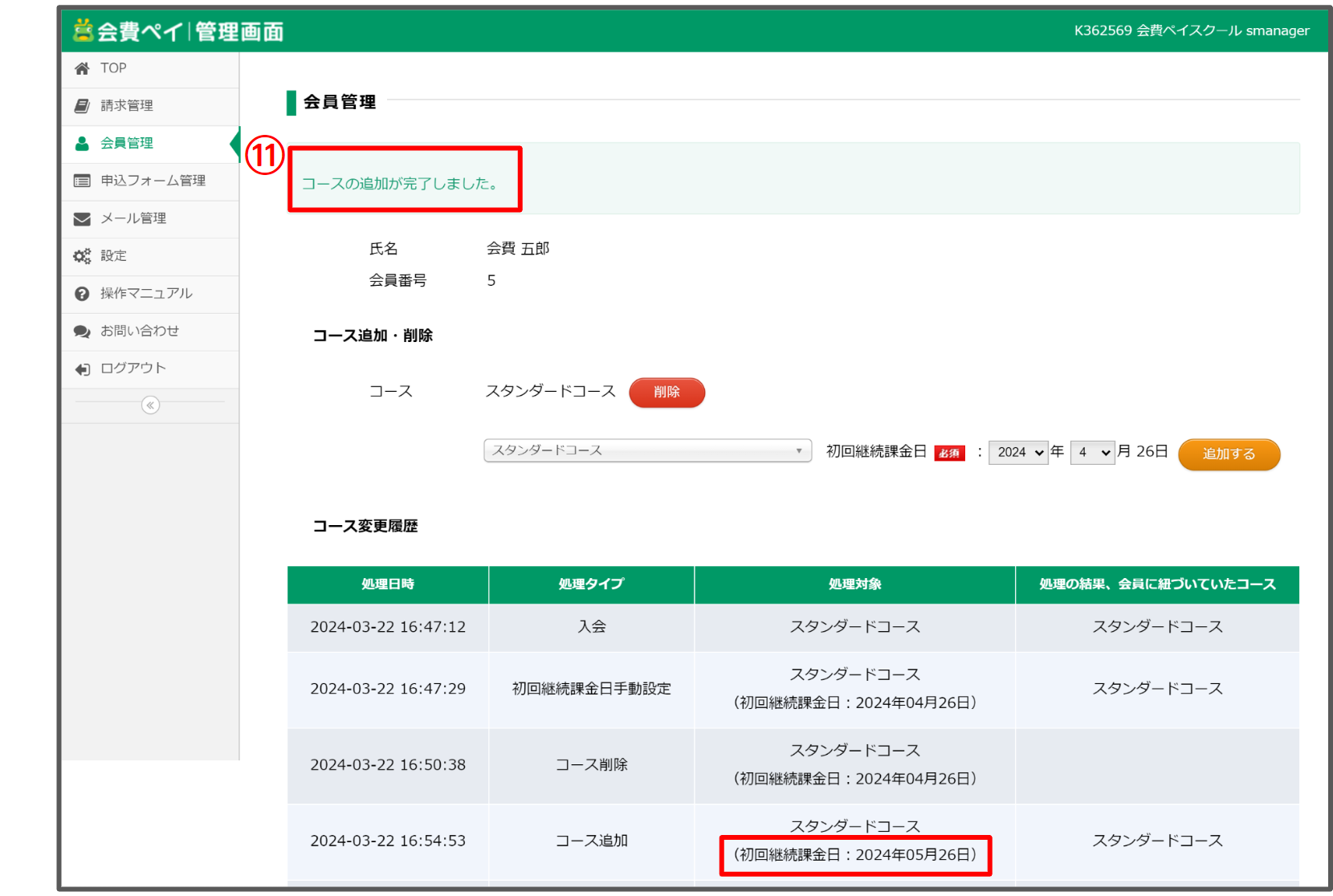The image size is (1333, 896).
Task: Open the month dropdown showing 4
Action: 1092,453
